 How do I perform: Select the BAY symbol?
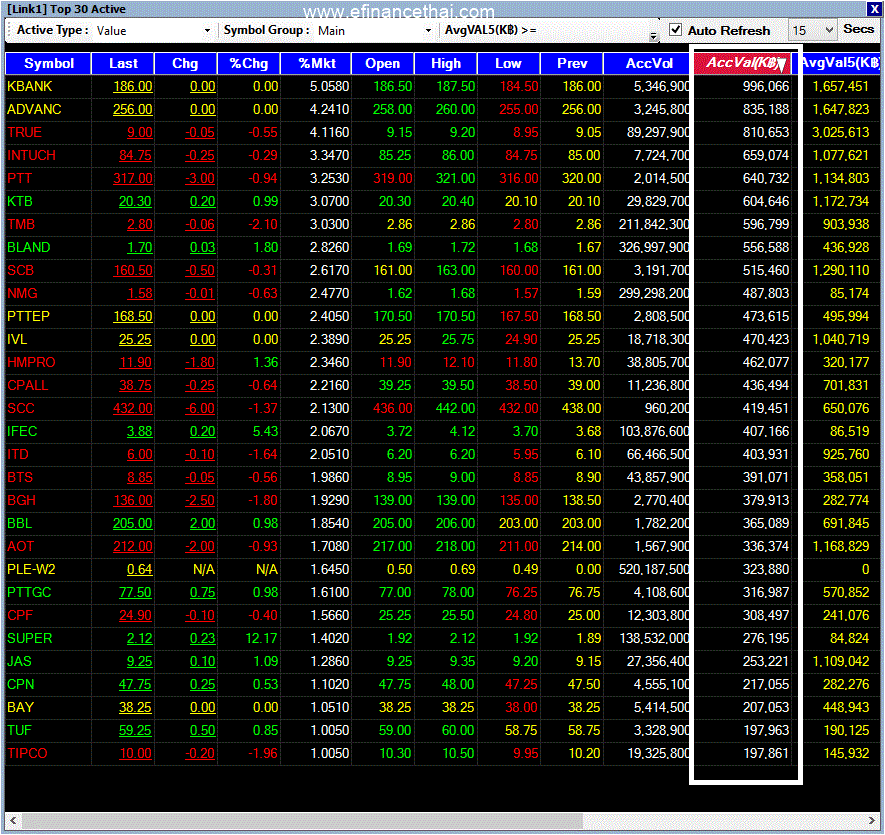click(20, 707)
